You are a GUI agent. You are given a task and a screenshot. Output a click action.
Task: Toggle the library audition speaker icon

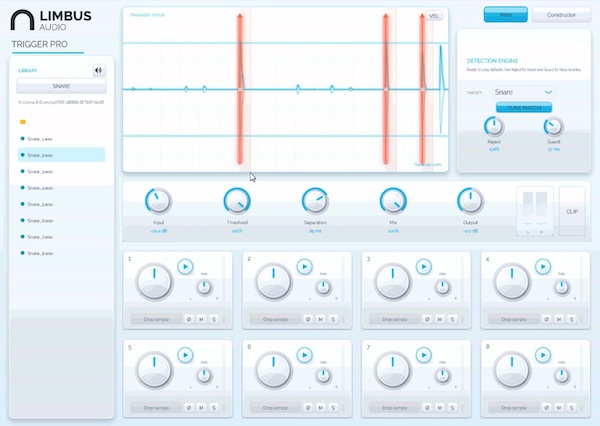[x=99, y=70]
